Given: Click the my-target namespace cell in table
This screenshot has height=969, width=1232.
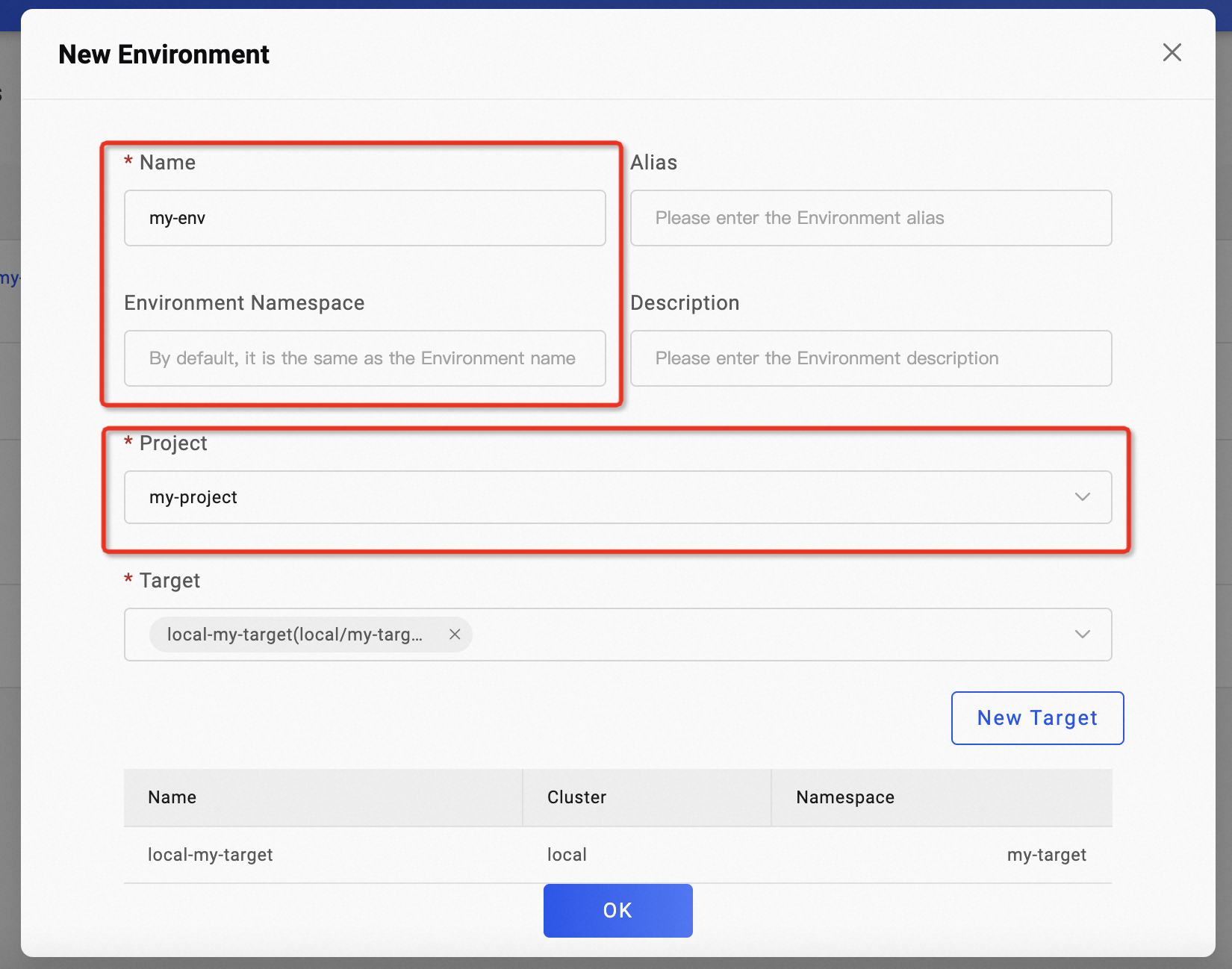Looking at the screenshot, I should click(x=1046, y=855).
